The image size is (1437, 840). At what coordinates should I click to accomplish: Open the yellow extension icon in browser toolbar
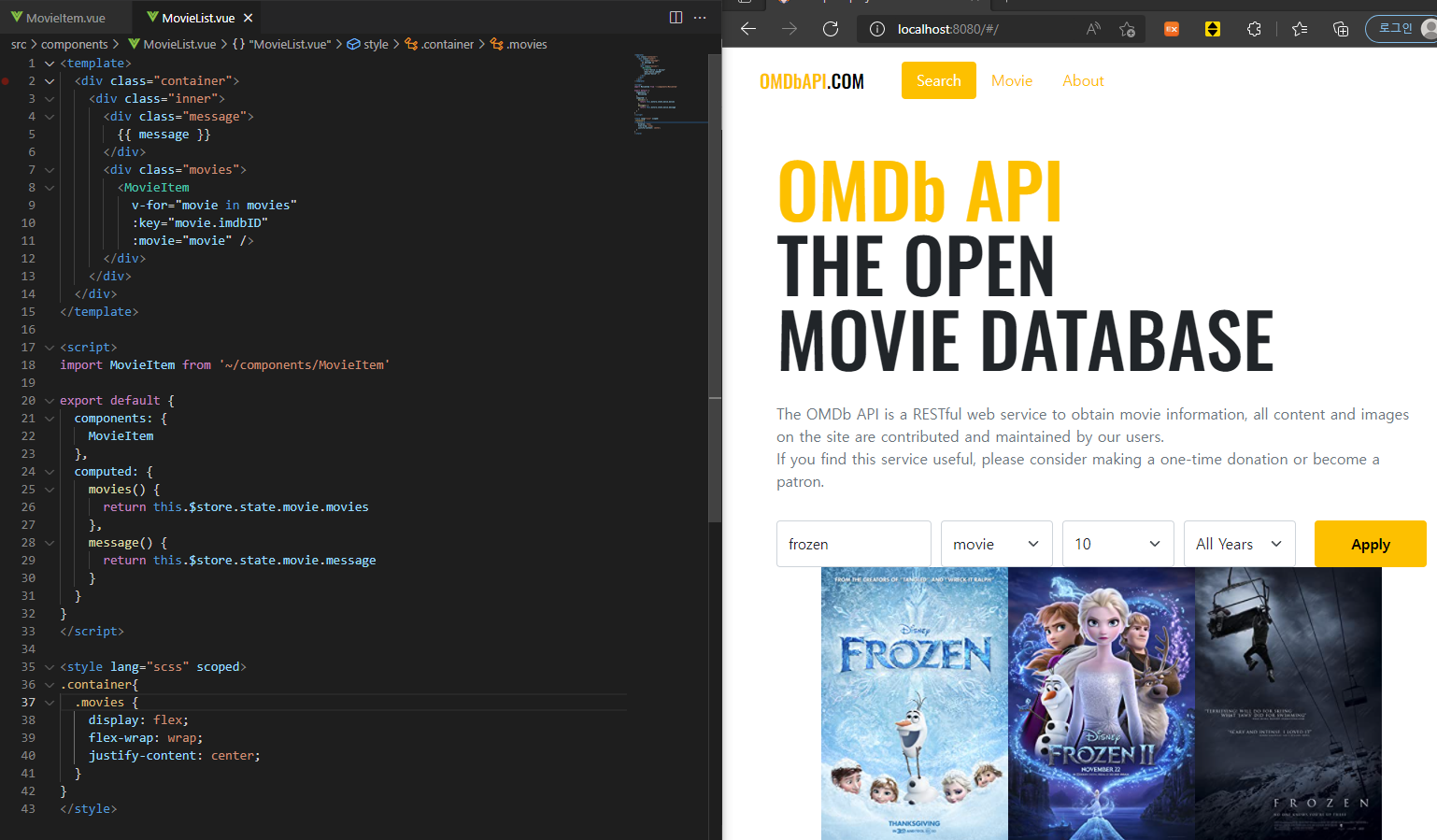pos(1213,29)
